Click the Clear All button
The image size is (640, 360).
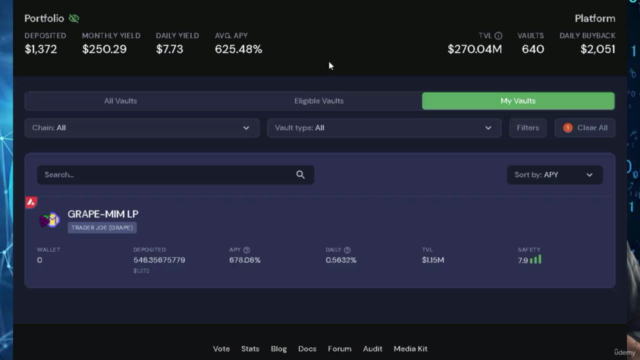coord(584,128)
